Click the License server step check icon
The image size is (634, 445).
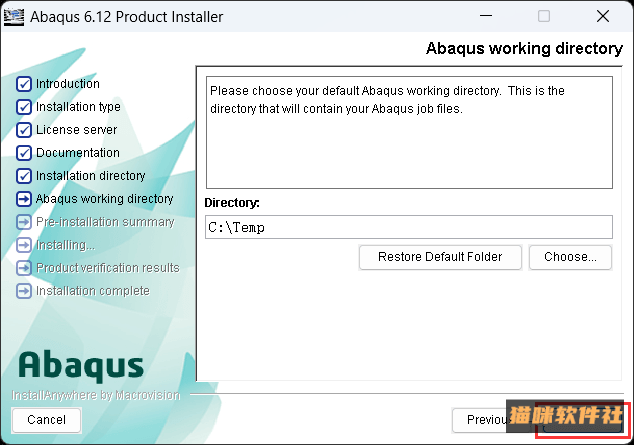24,130
